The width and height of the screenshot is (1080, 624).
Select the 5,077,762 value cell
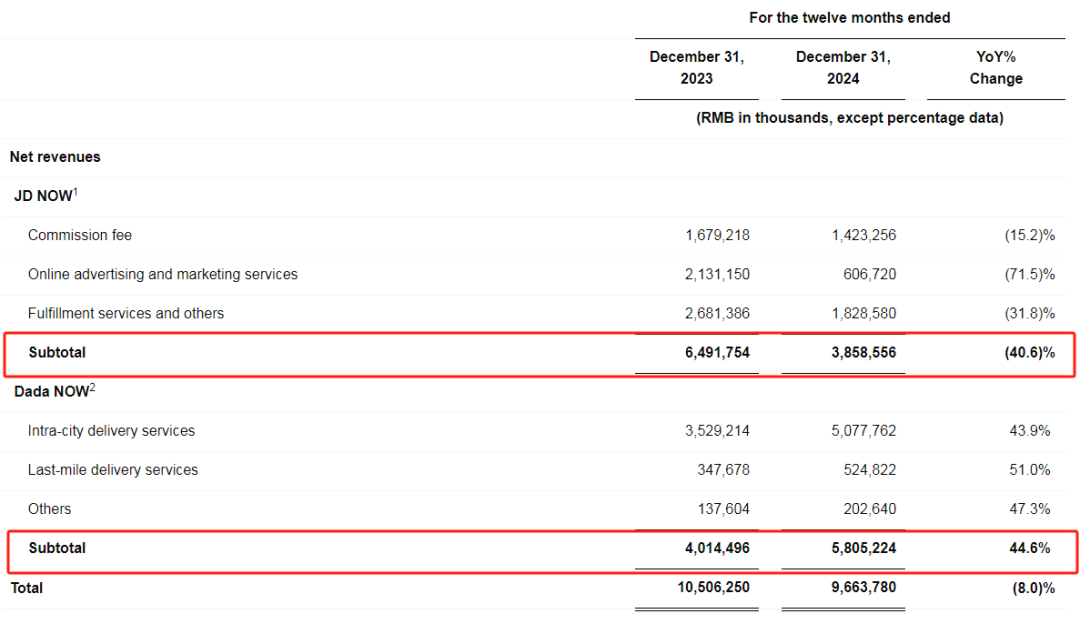864,430
